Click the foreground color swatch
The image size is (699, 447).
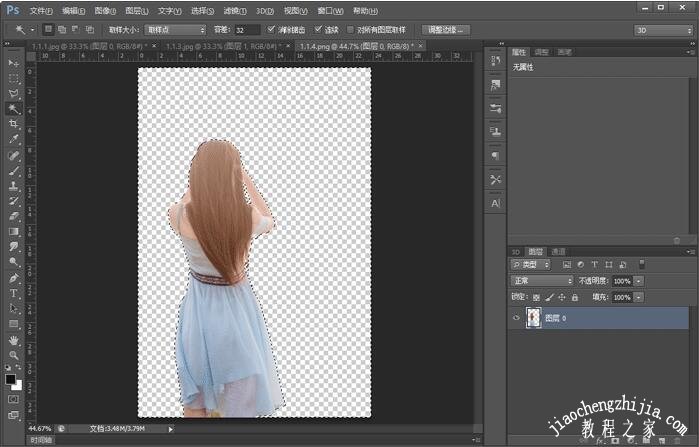tap(11, 380)
